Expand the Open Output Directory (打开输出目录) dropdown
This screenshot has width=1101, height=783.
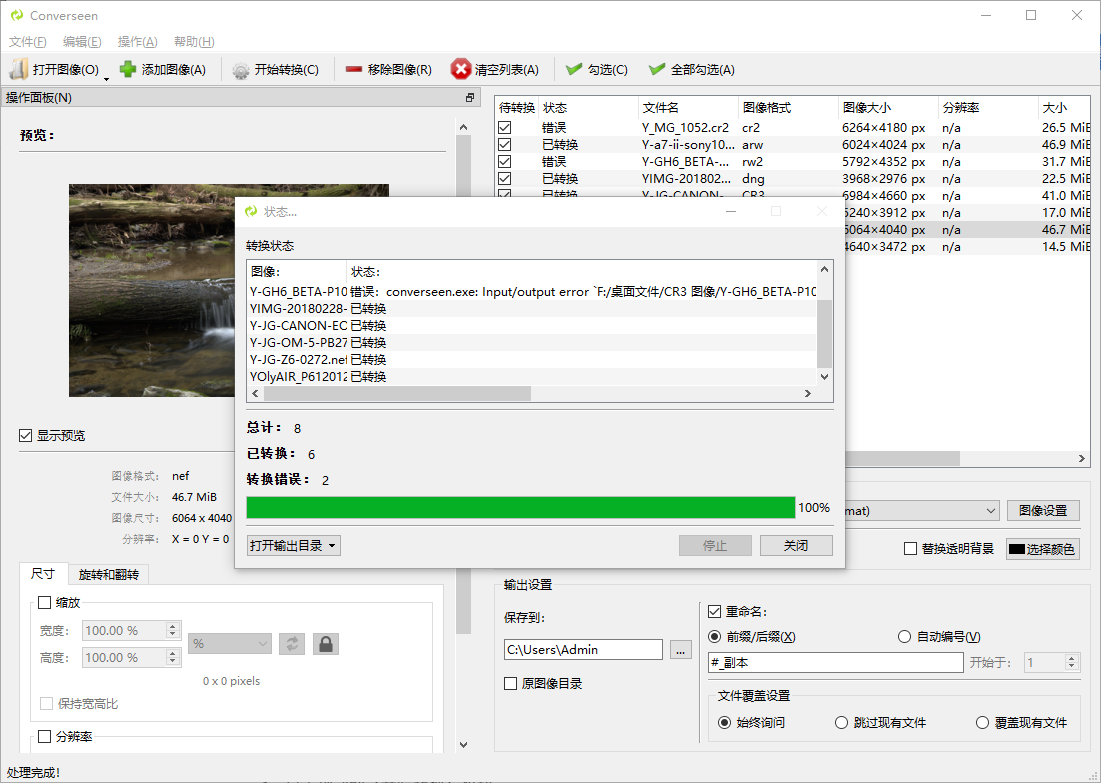[294, 546]
